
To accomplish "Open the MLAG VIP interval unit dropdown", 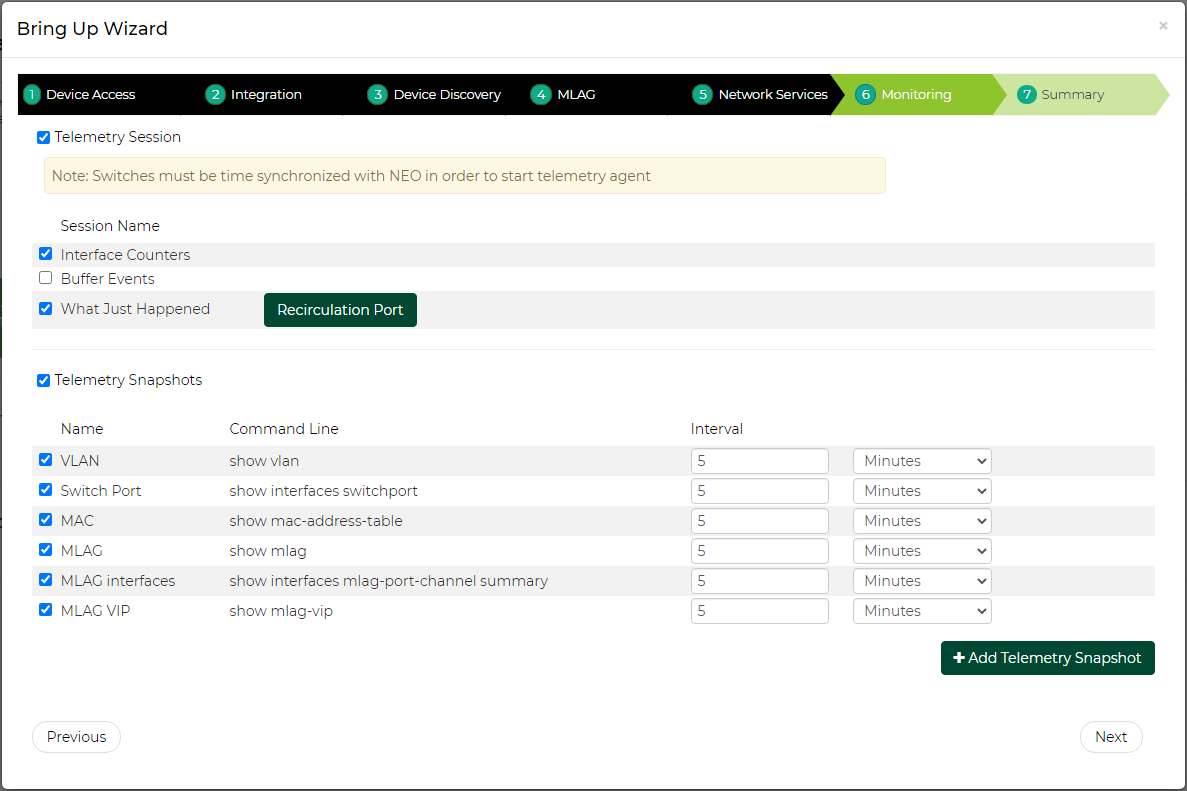I will 921,611.
